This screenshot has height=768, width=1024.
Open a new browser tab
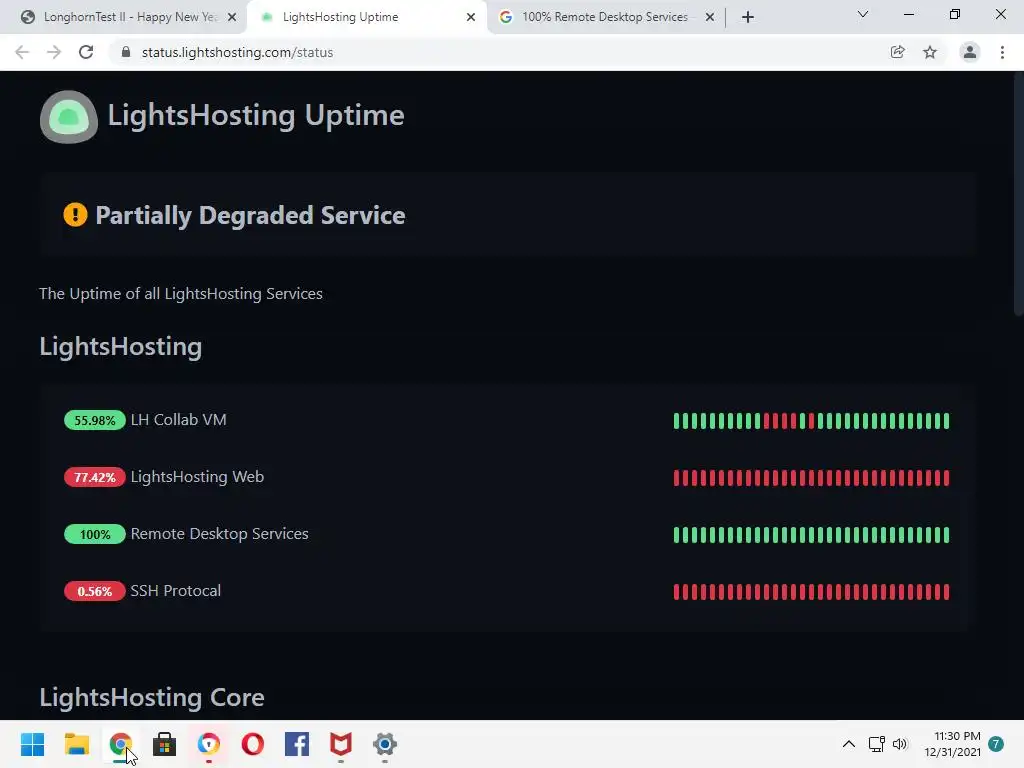(x=748, y=17)
